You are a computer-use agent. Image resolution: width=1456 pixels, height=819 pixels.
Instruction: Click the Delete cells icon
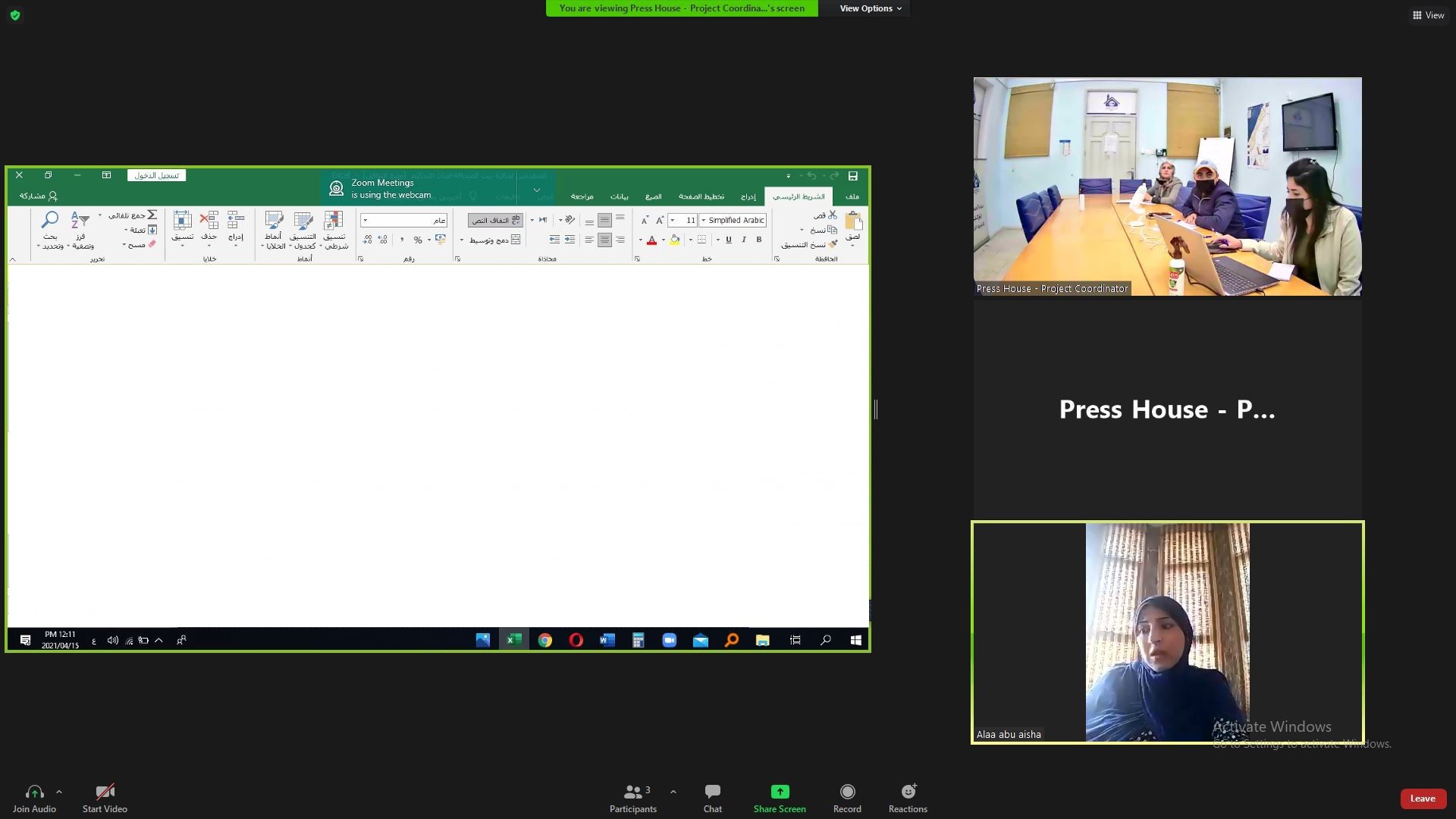(x=209, y=221)
